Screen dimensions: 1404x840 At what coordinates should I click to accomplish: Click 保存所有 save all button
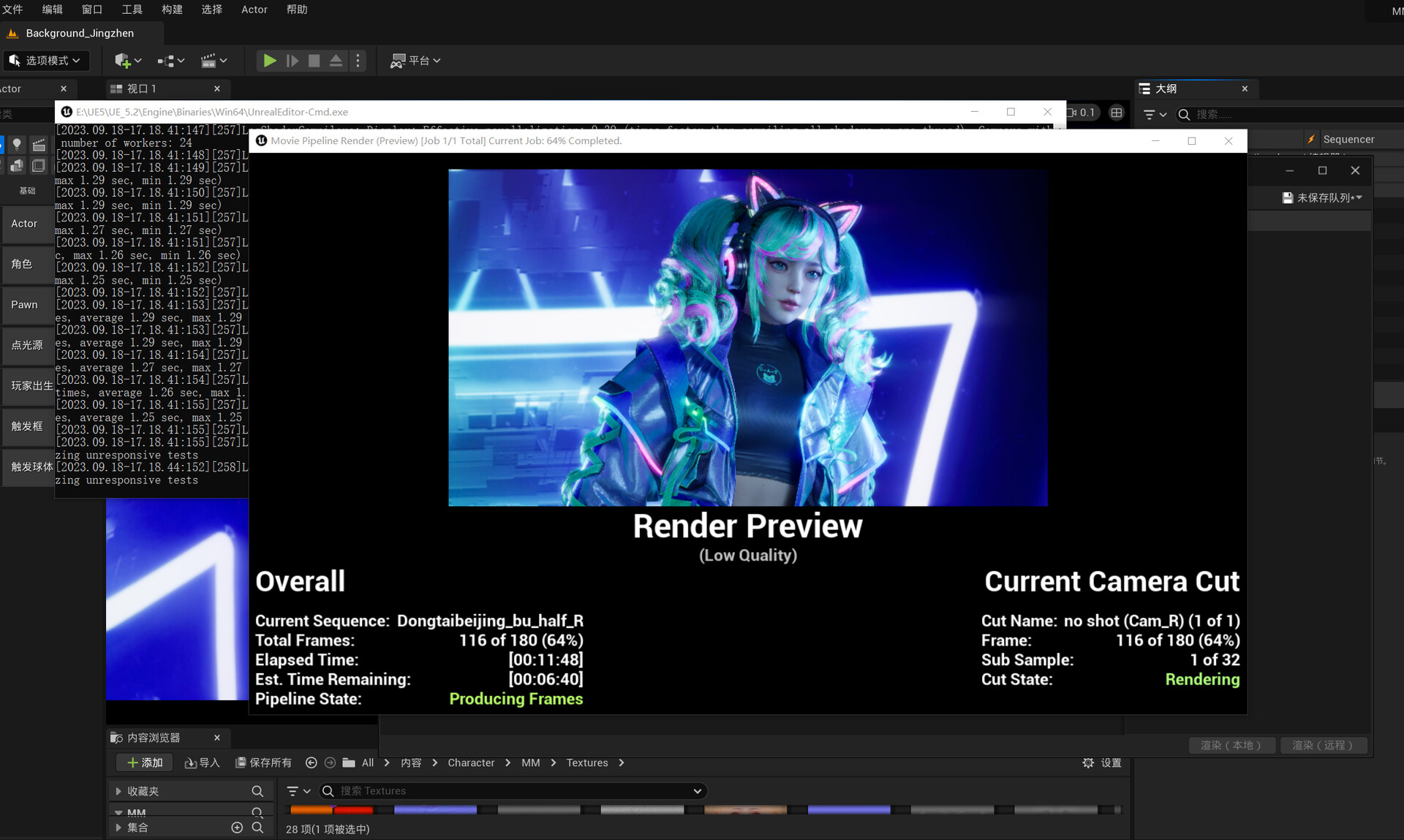tap(263, 763)
